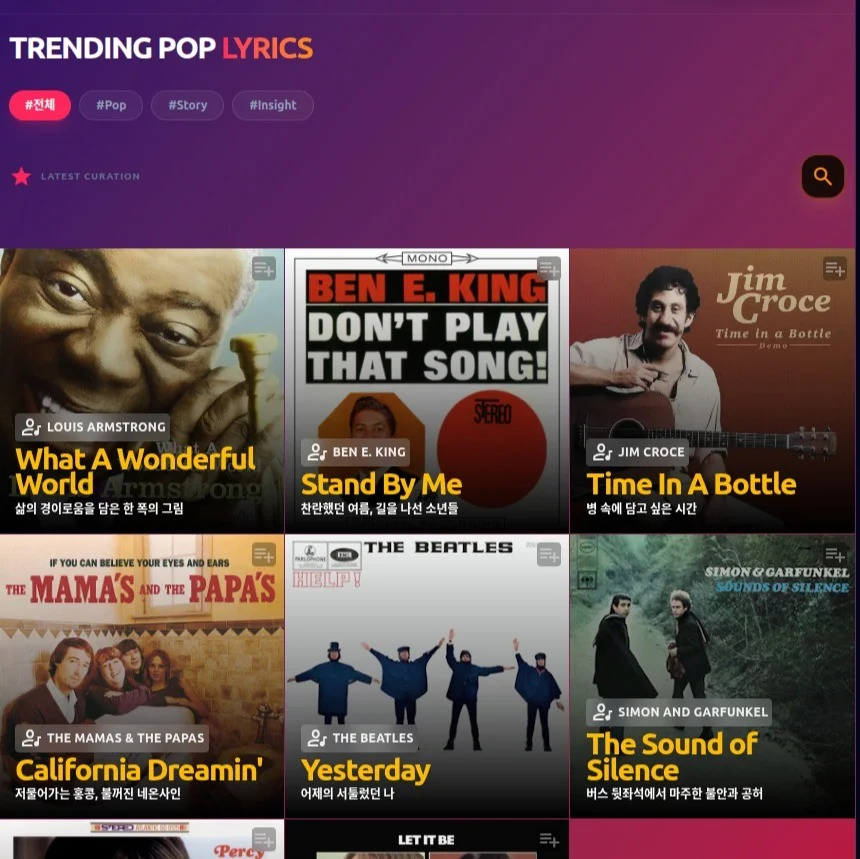Click subtitle '어제의 서툴렀던 나'
This screenshot has width=860, height=859.
tap(348, 794)
